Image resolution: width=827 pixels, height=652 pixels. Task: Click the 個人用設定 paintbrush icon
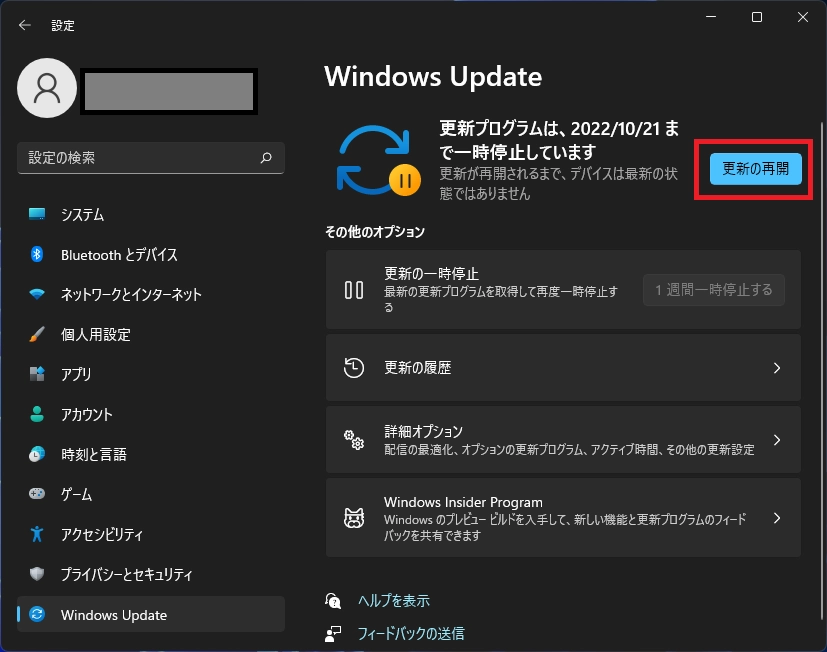pos(37,335)
